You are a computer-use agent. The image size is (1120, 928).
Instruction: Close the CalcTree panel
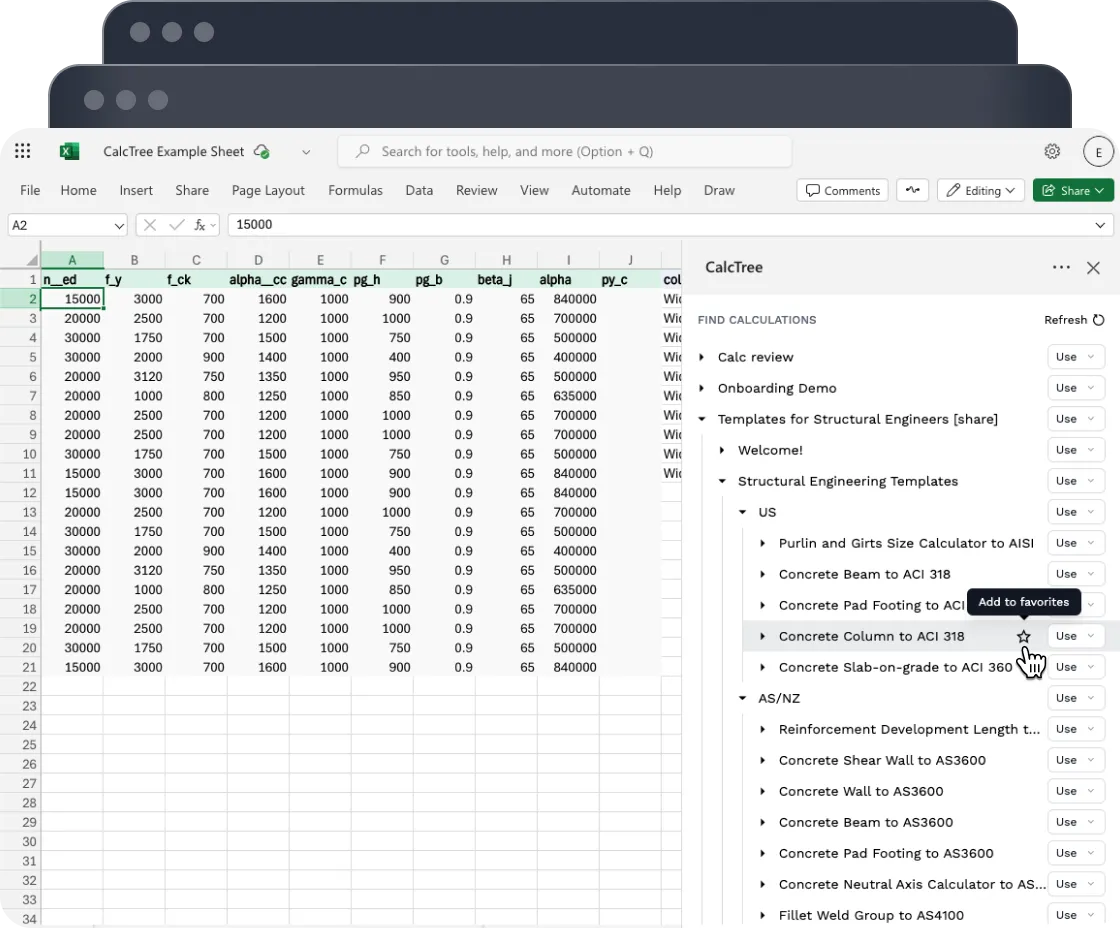pos(1093,268)
